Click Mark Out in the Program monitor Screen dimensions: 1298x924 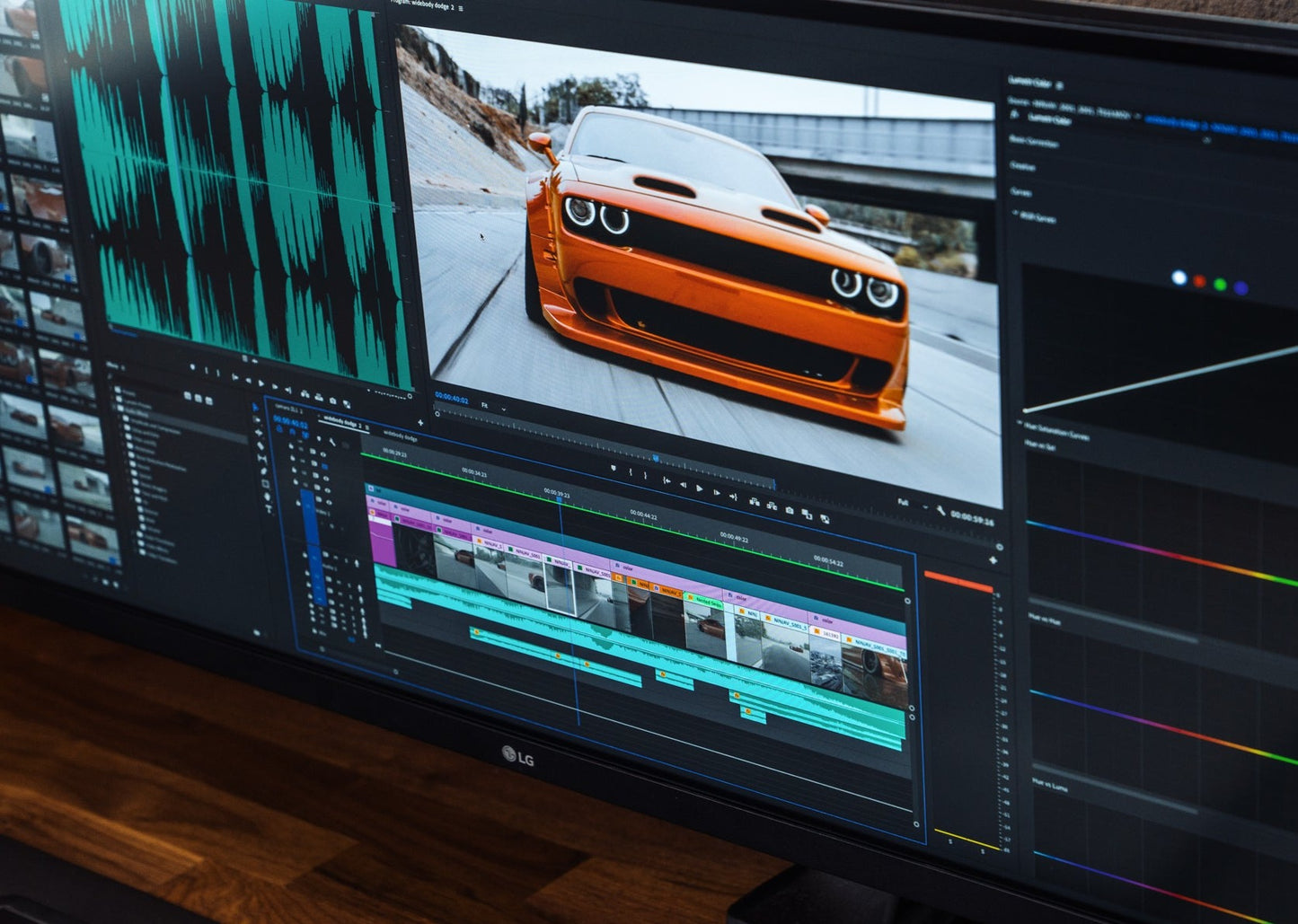pyautogui.click(x=645, y=475)
